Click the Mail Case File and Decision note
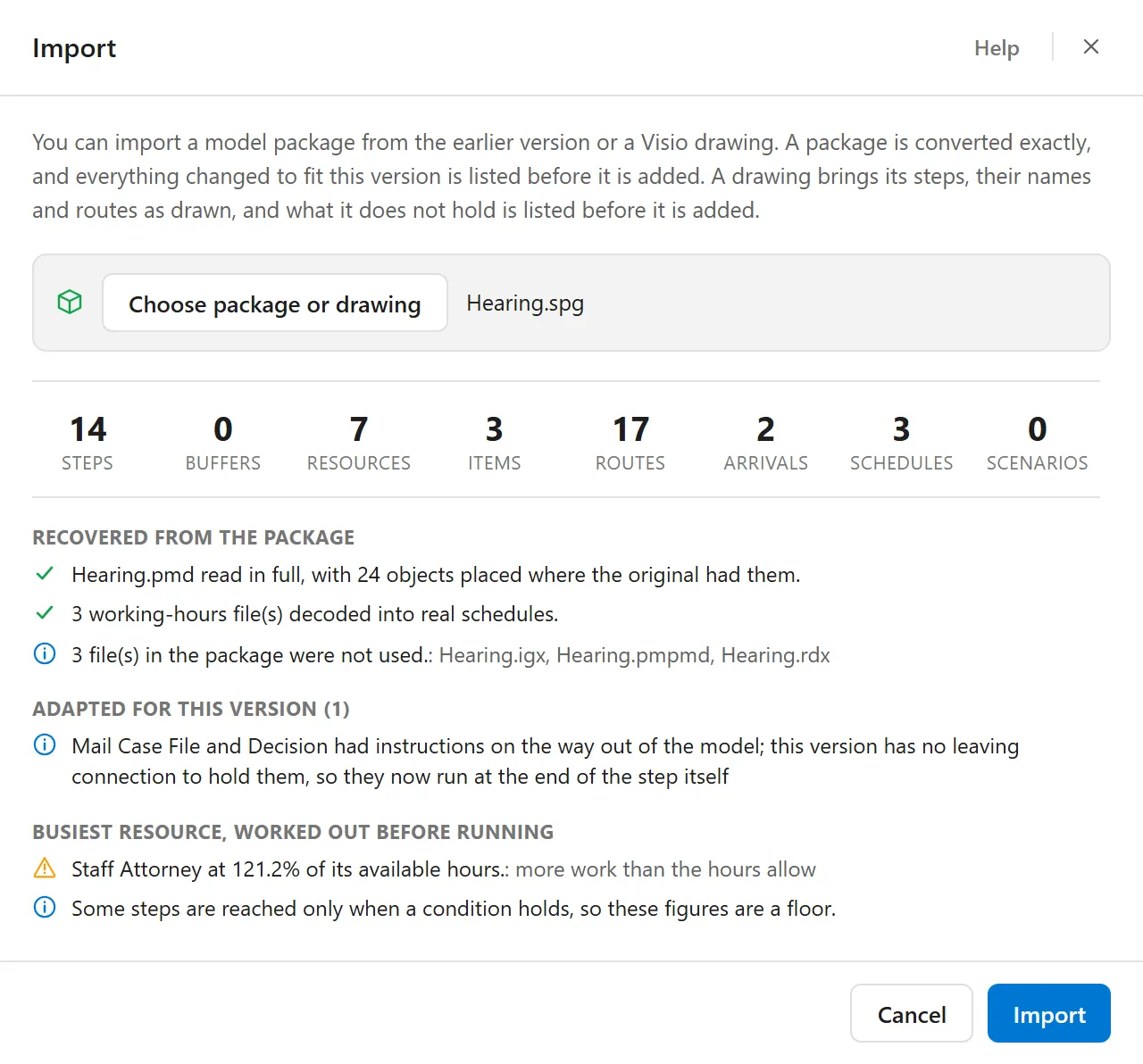 (545, 761)
